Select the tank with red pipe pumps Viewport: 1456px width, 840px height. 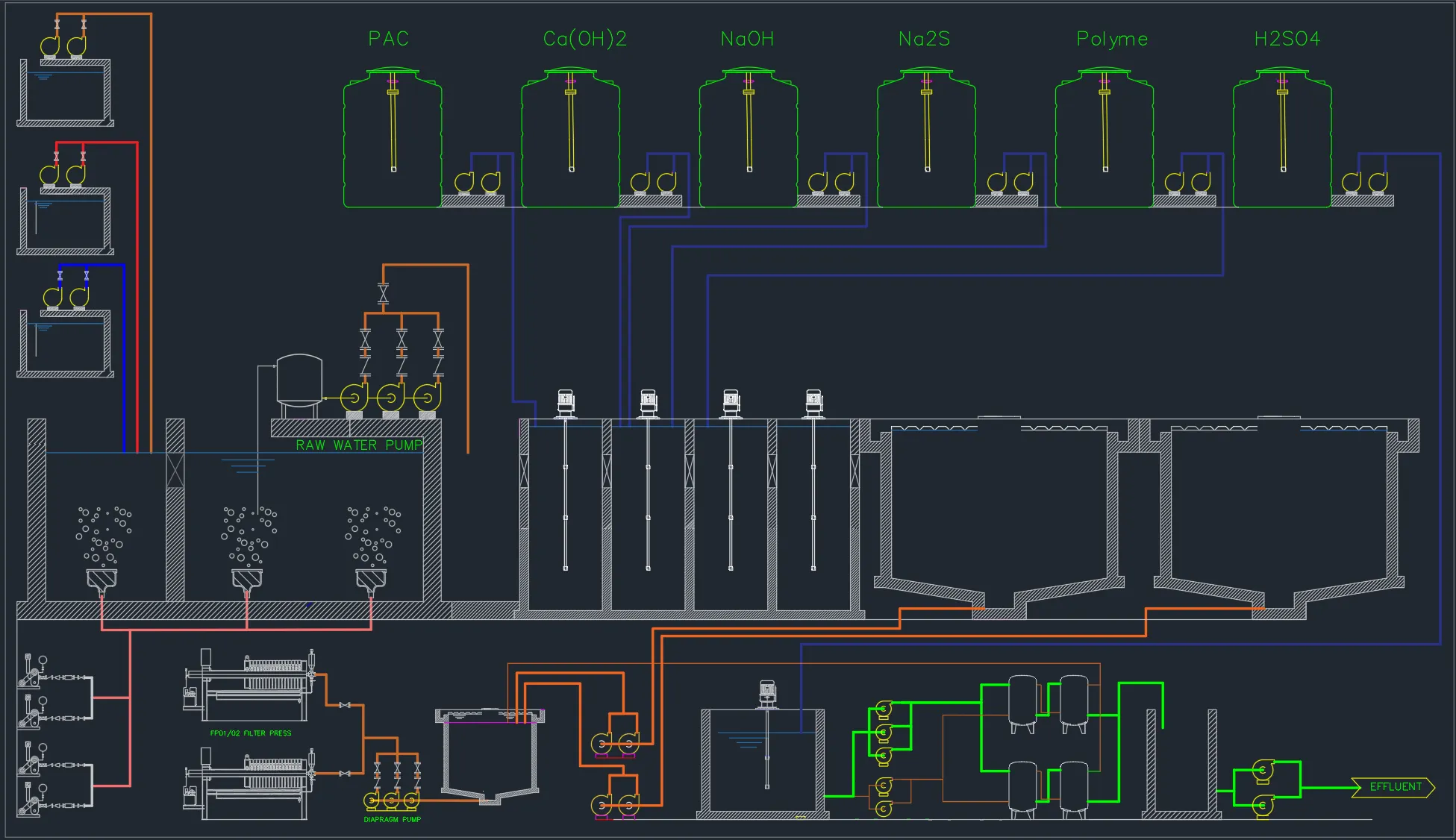coord(65,221)
